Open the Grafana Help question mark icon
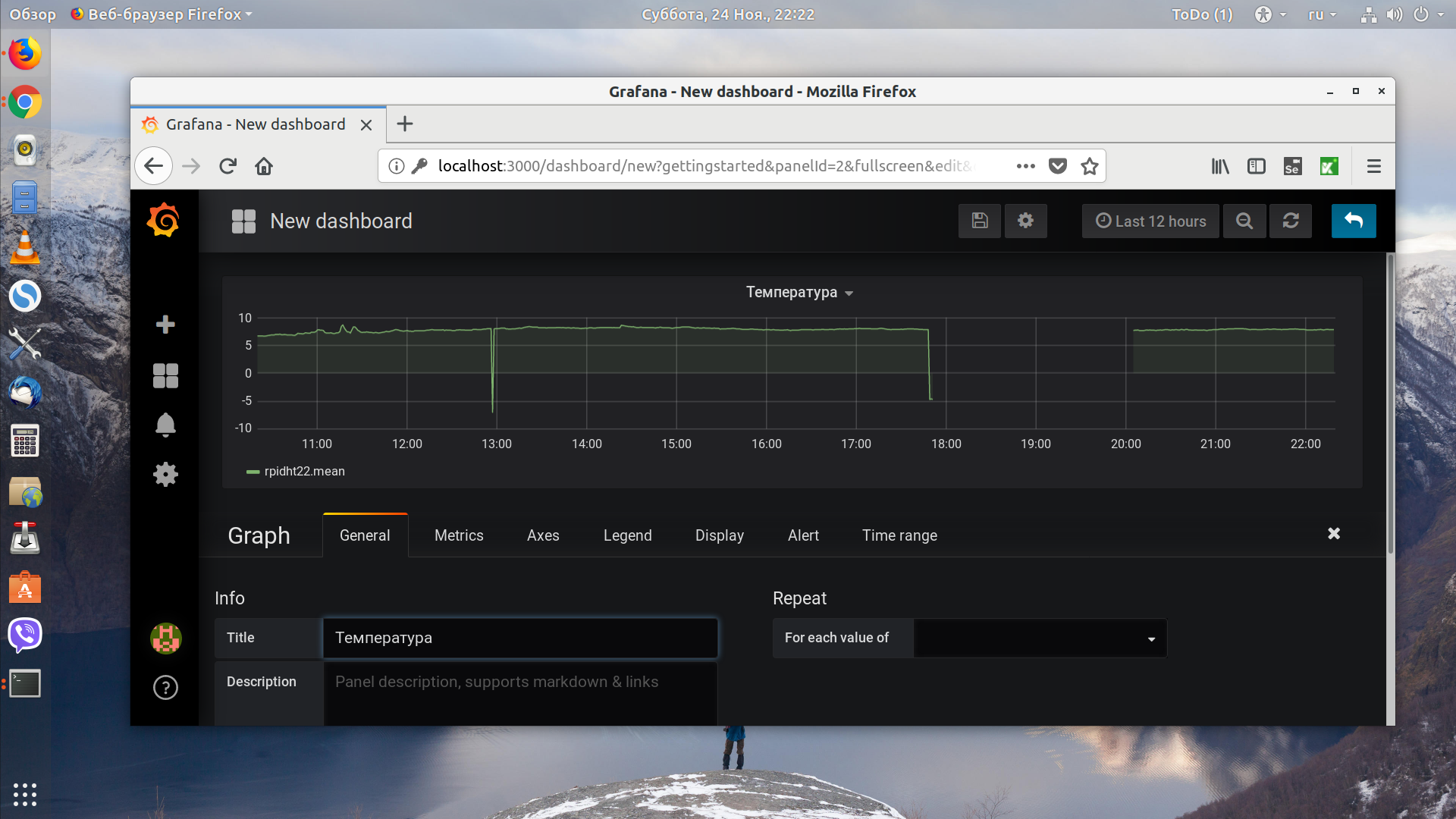The width and height of the screenshot is (1456, 819). [x=165, y=687]
